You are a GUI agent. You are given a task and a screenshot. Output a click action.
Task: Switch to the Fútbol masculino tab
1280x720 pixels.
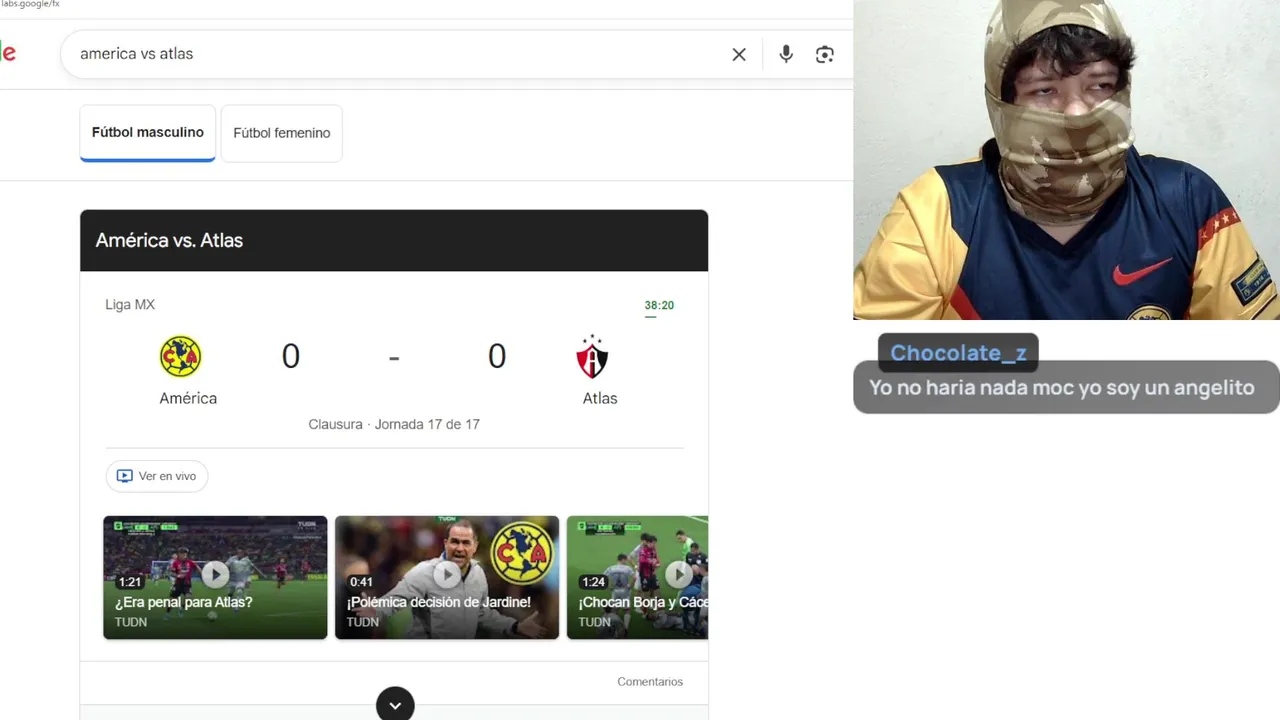[x=148, y=133]
